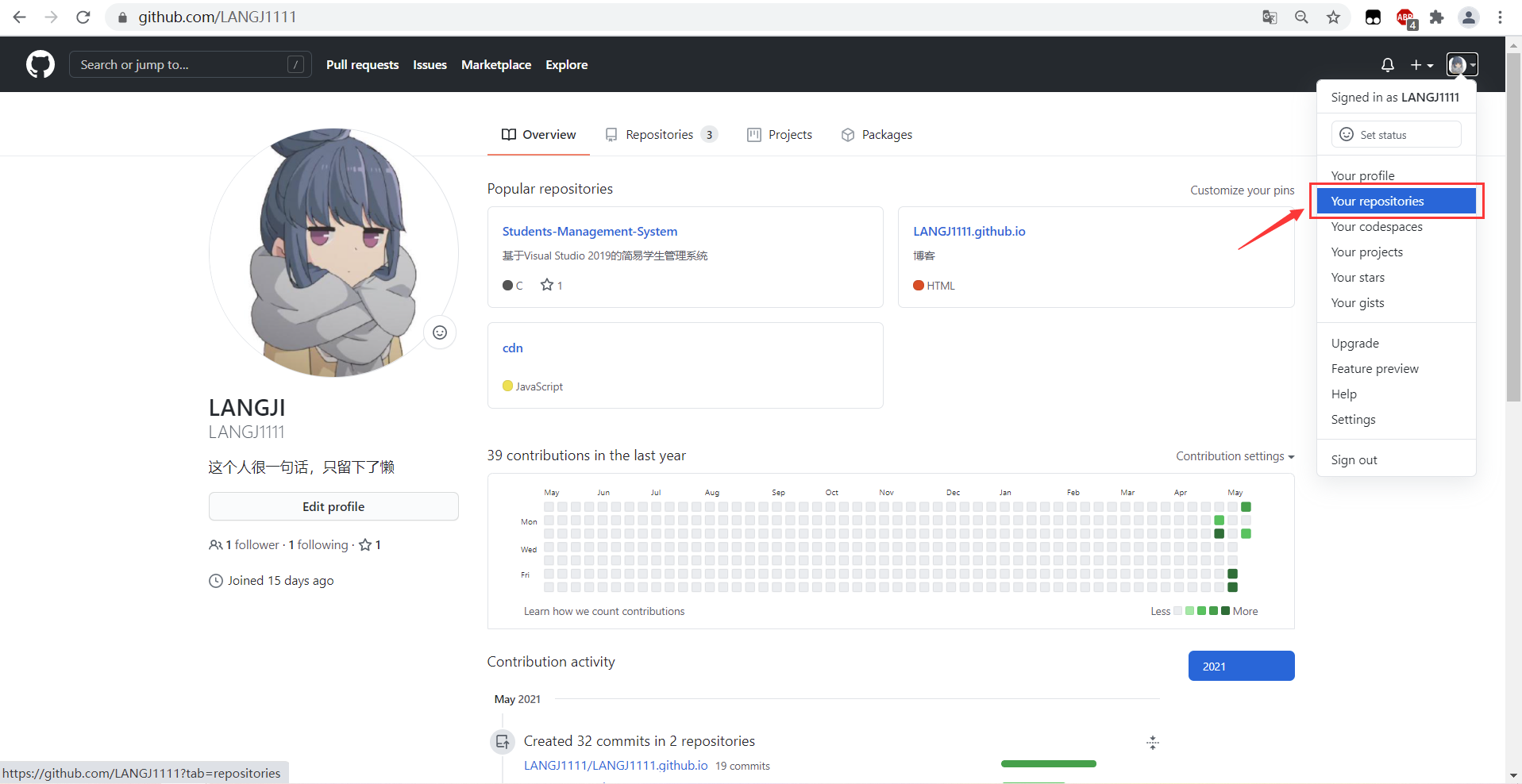The height and width of the screenshot is (784, 1522).
Task: Click Learn how we count contributions
Action: point(604,611)
